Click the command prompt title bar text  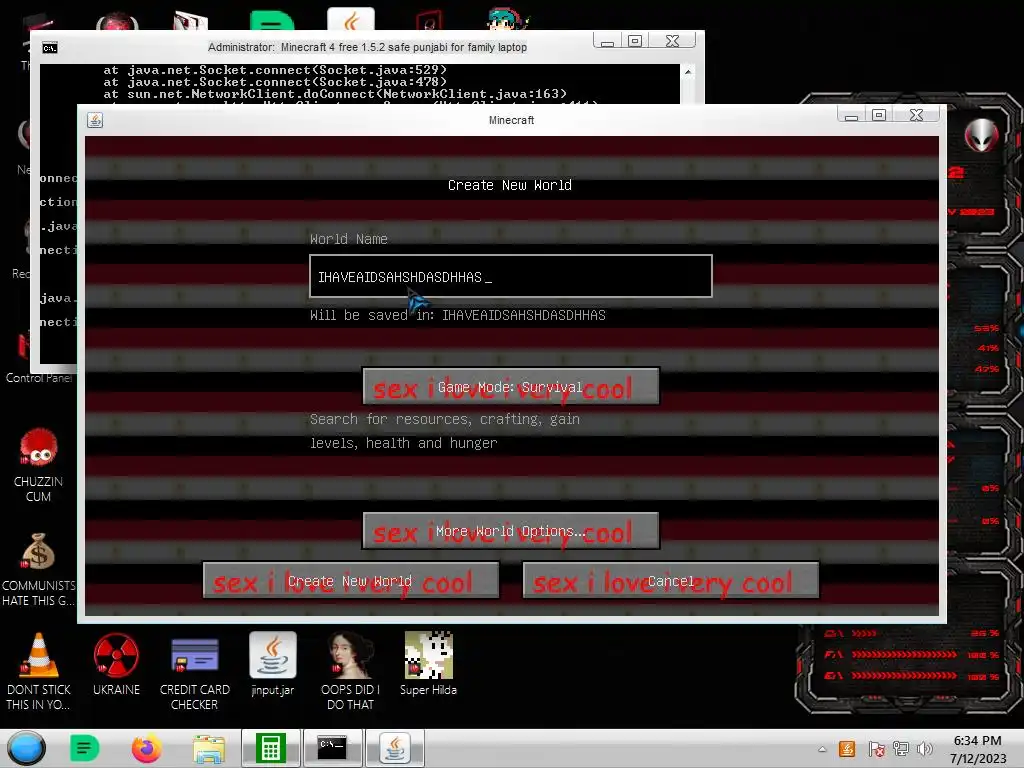[367, 48]
